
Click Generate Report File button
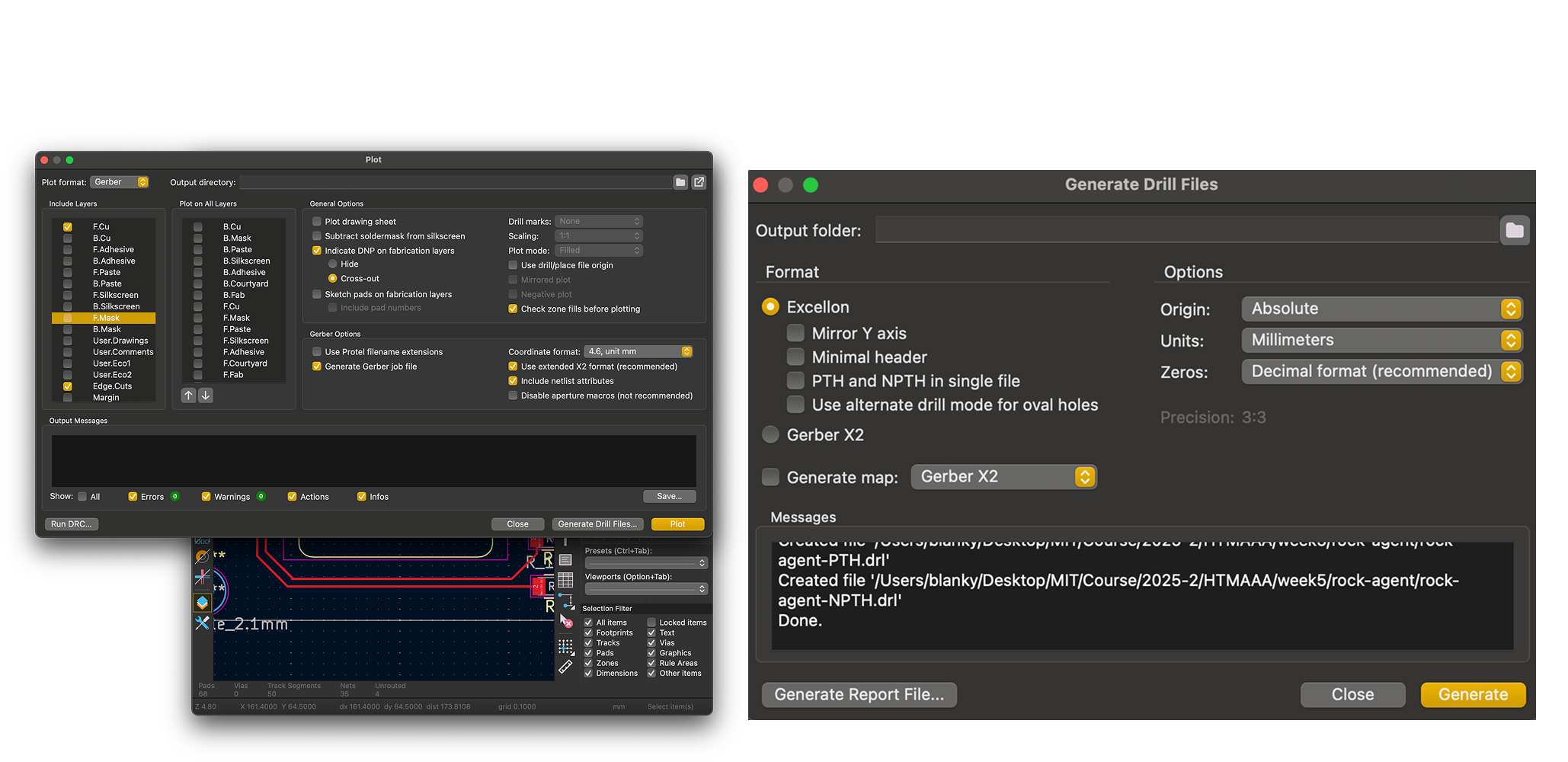tap(859, 694)
